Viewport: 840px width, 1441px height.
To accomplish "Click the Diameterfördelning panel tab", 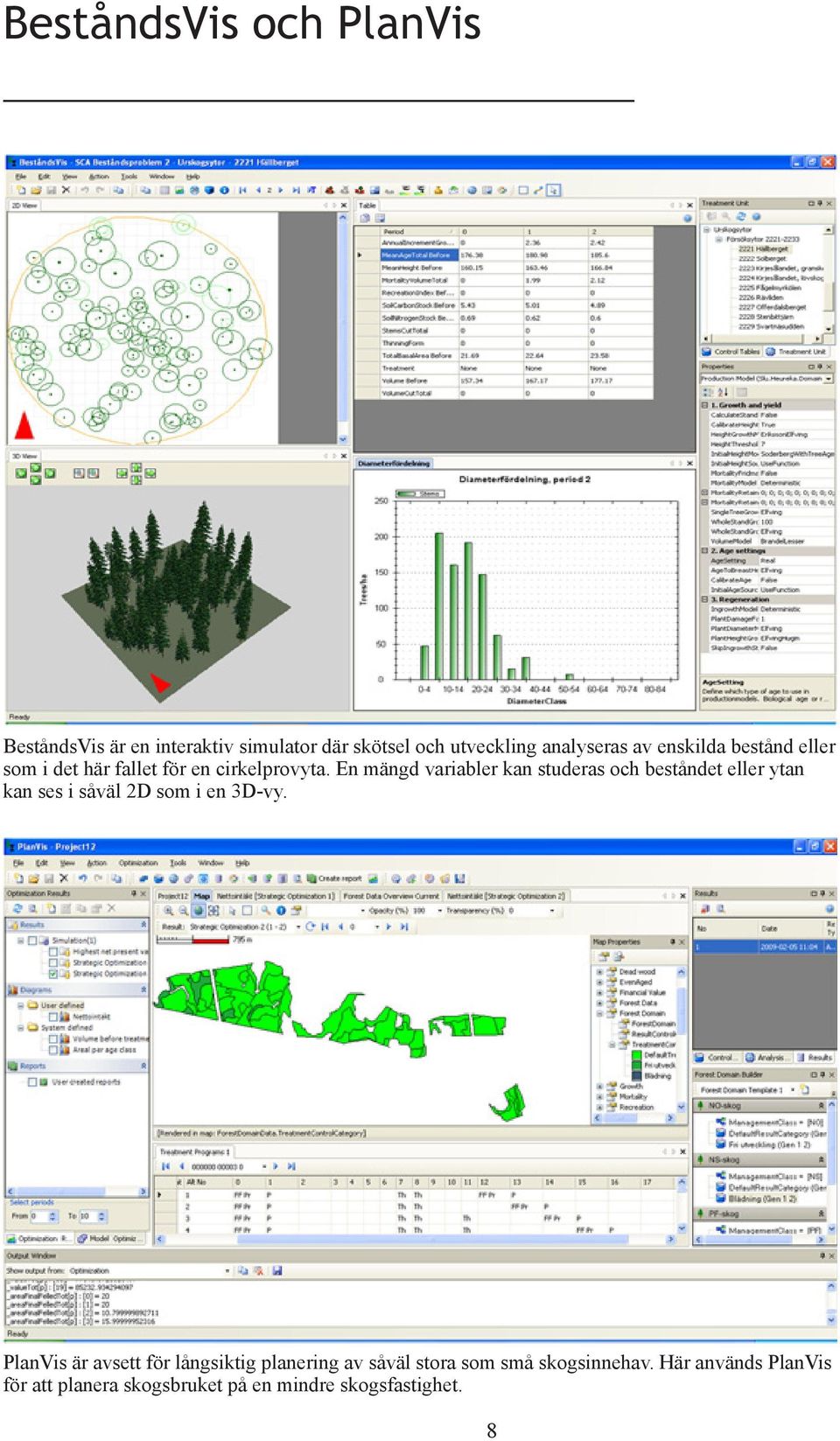I will tap(395, 463).
